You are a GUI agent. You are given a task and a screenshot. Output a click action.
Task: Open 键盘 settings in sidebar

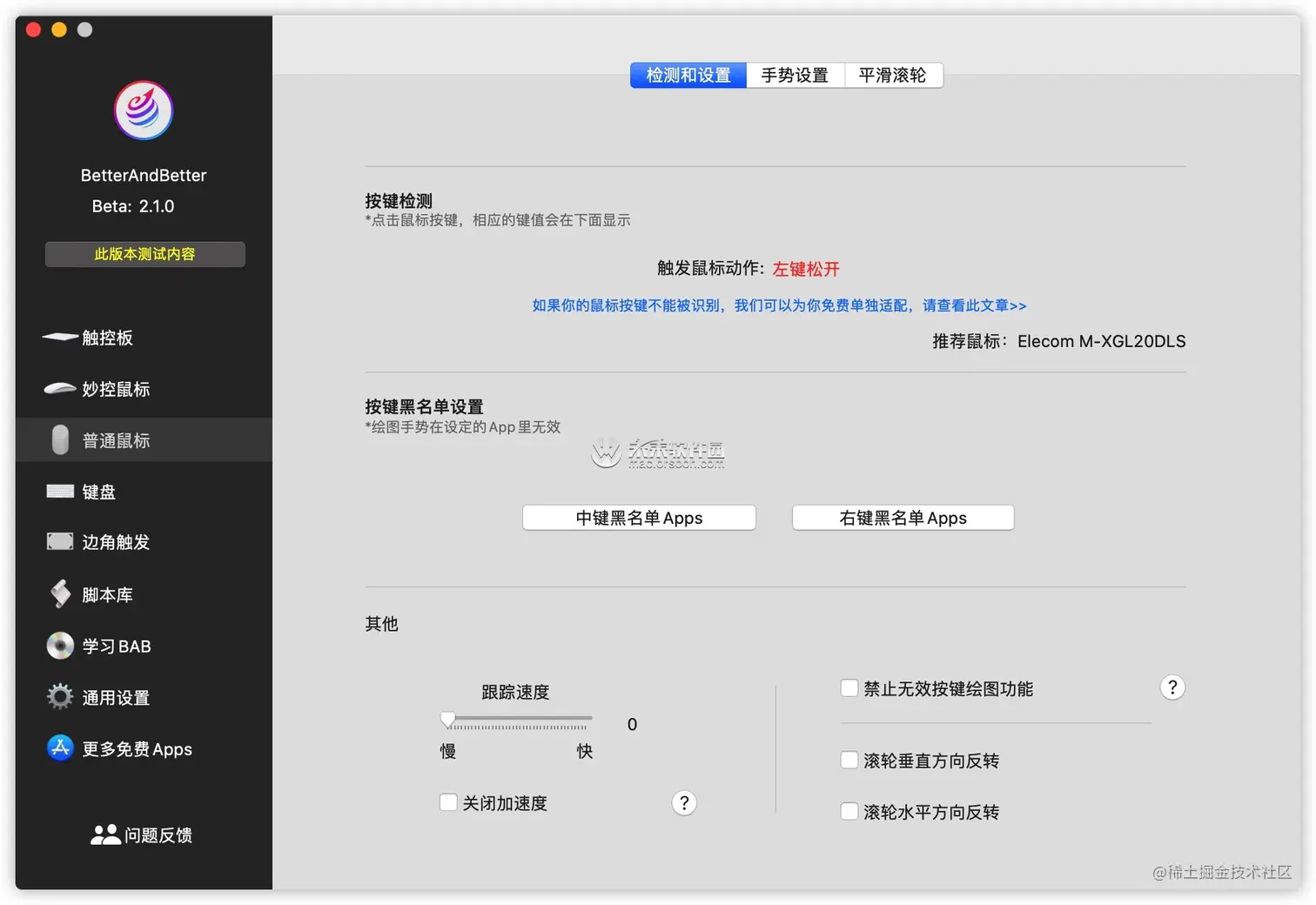click(x=144, y=492)
